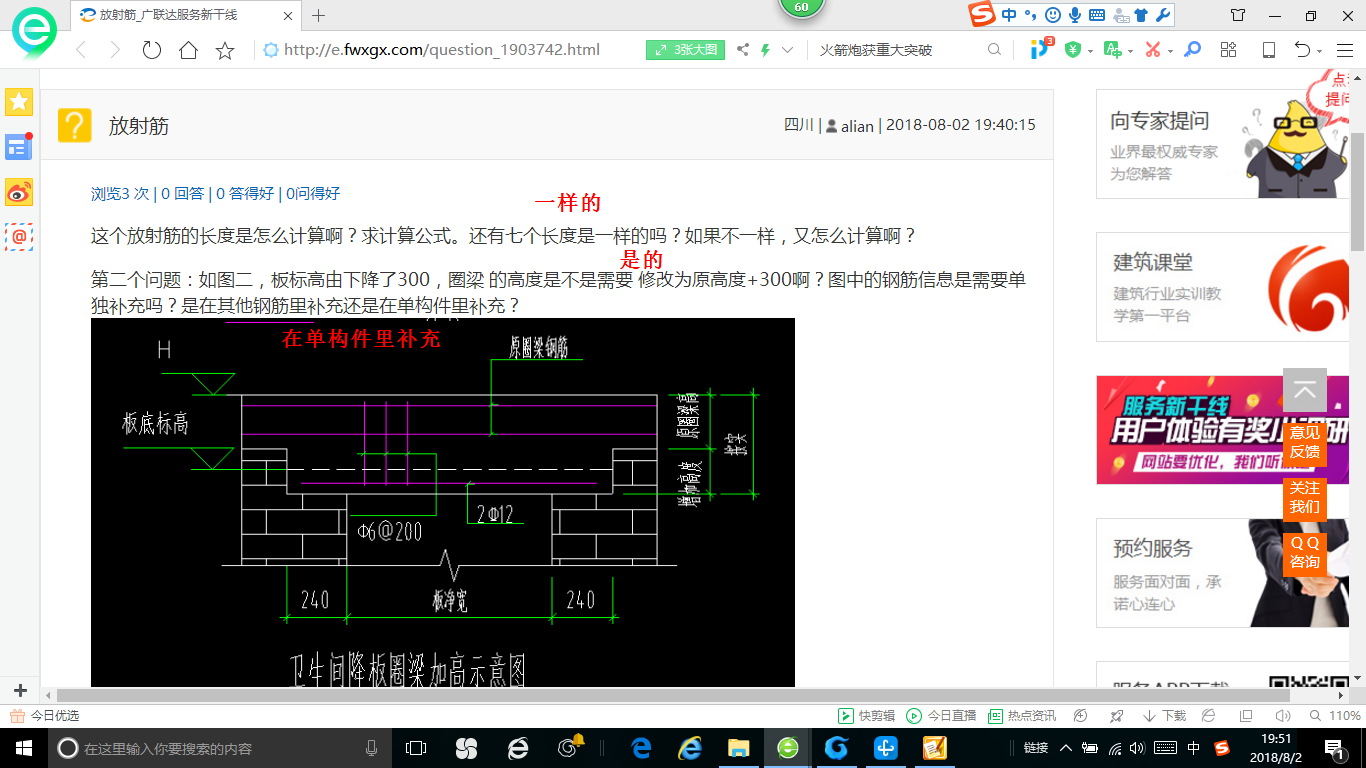Screen dimensions: 1366x768
Task: Click the mobile phone mode icon
Action: click(x=1269, y=50)
